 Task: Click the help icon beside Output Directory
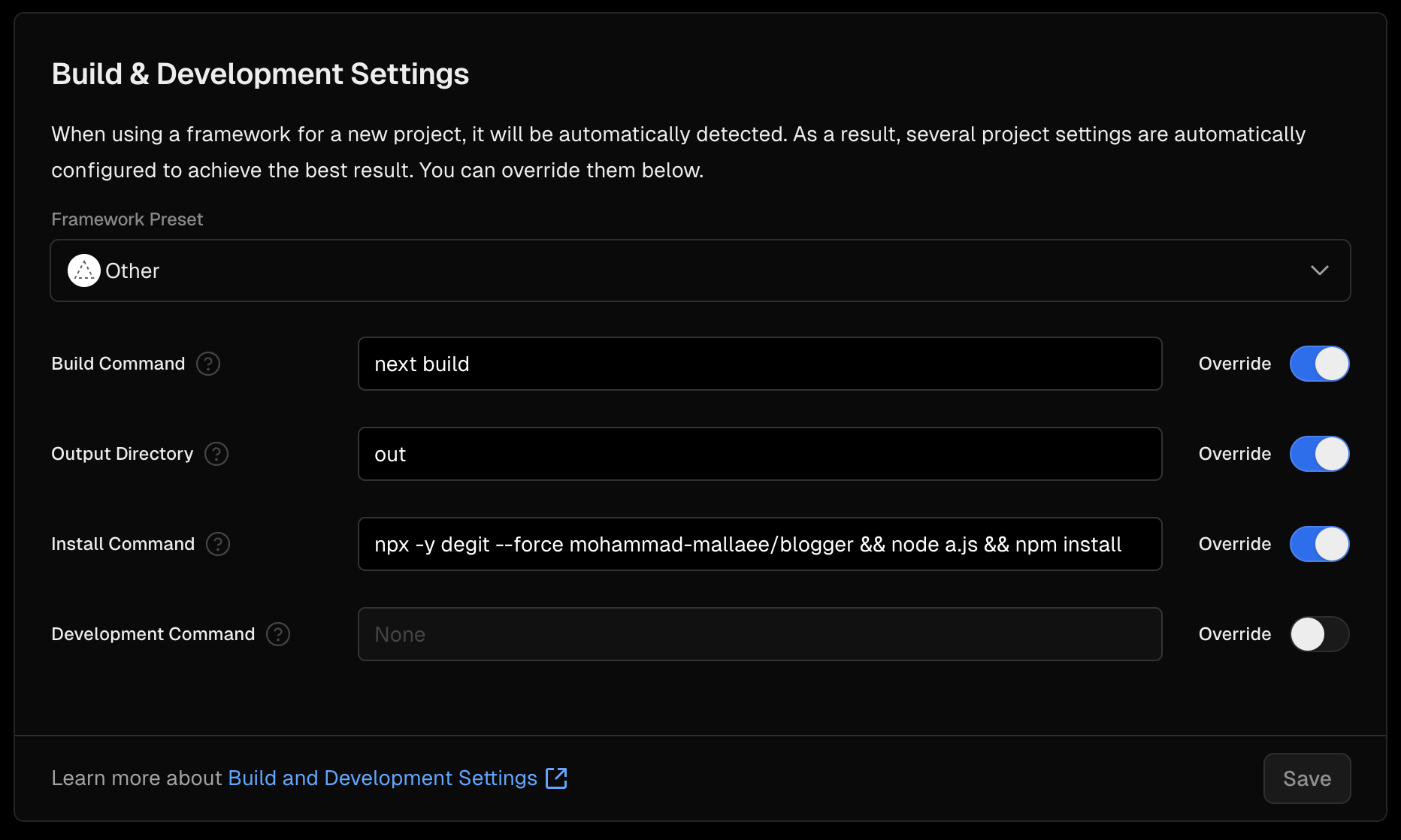tap(216, 454)
